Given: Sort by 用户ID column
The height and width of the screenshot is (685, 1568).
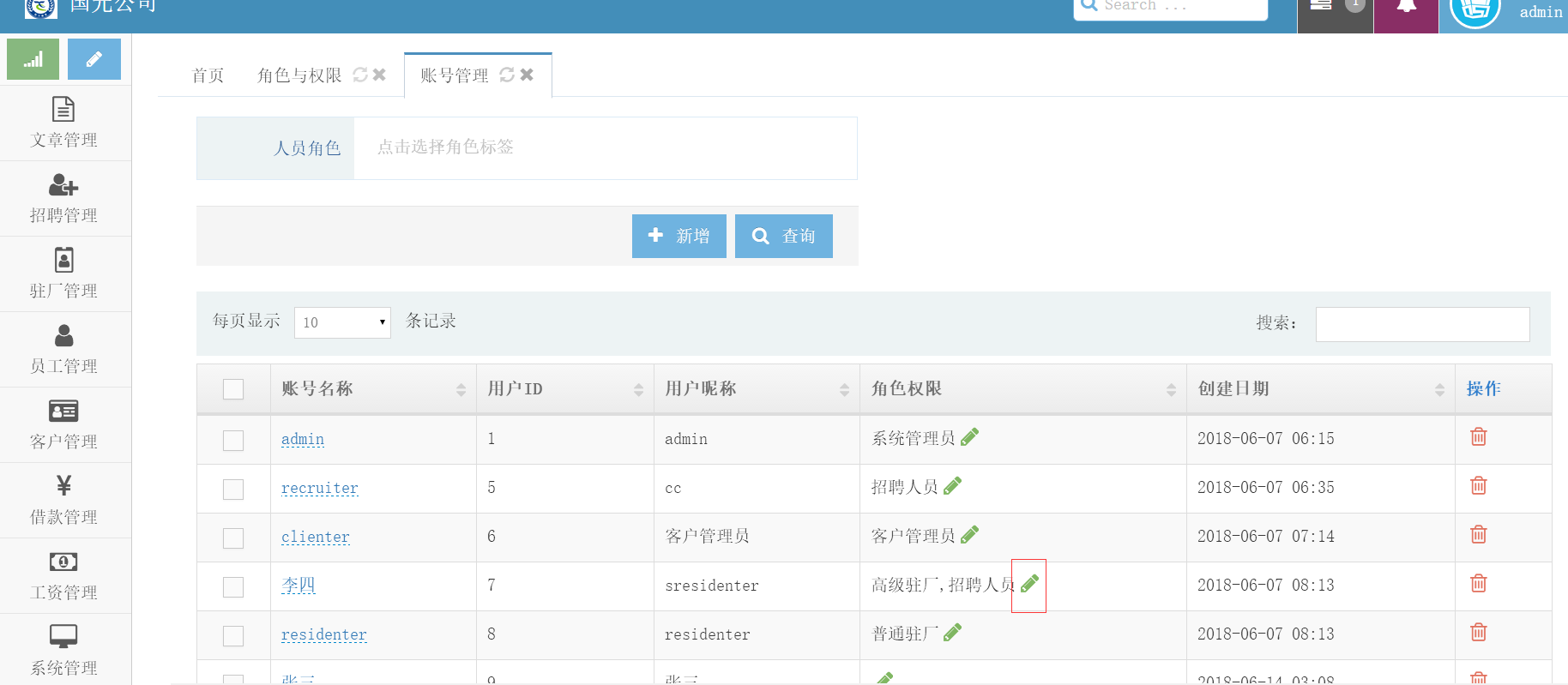Looking at the screenshot, I should pyautogui.click(x=565, y=389).
